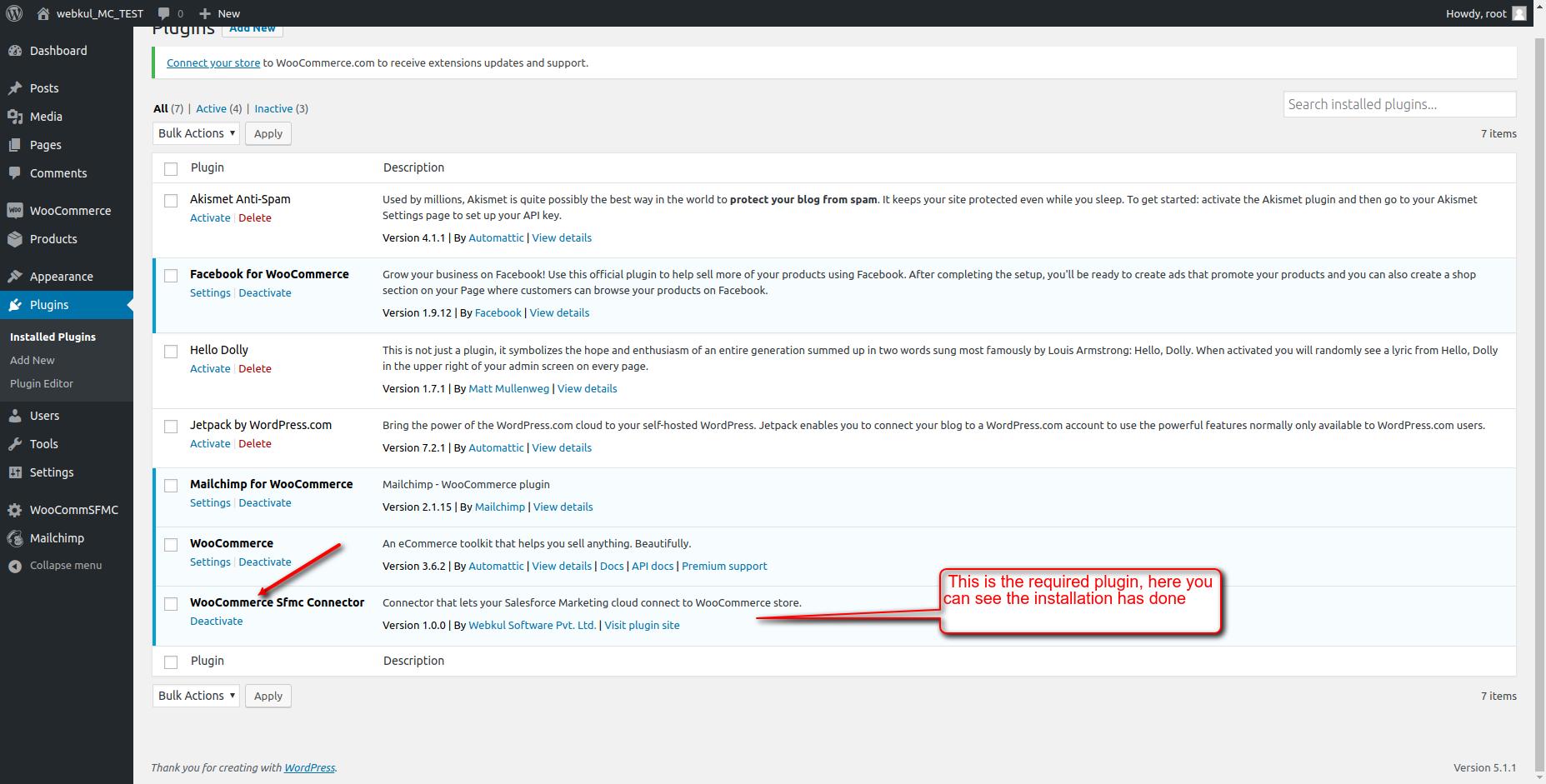Open WooCommerce API docs link
The height and width of the screenshot is (784, 1546).
653,566
